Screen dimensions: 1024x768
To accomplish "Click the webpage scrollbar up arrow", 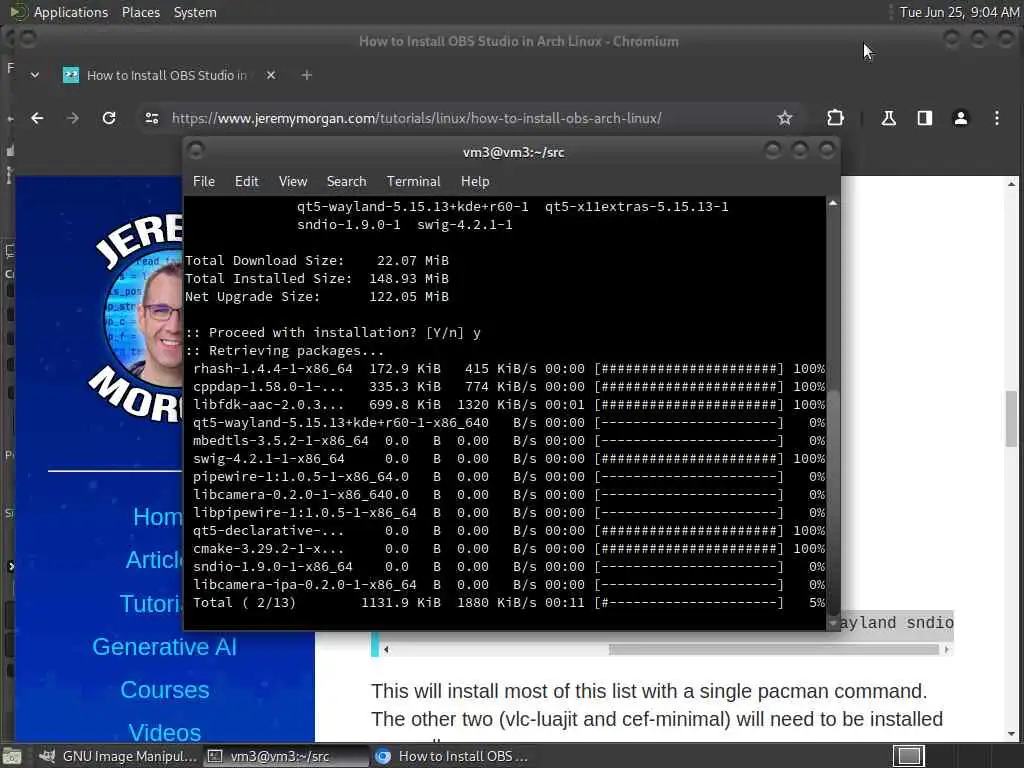I will coord(1011,184).
